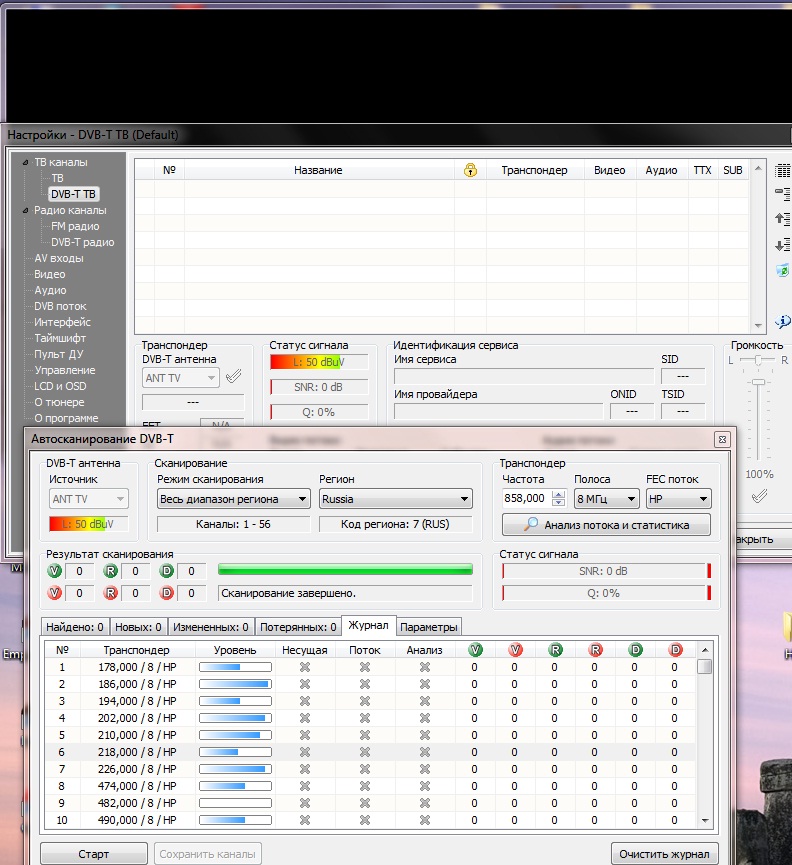Image resolution: width=792 pixels, height=865 pixels.
Task: Open the Регион dropdown showing Russia
Action: [x=396, y=498]
